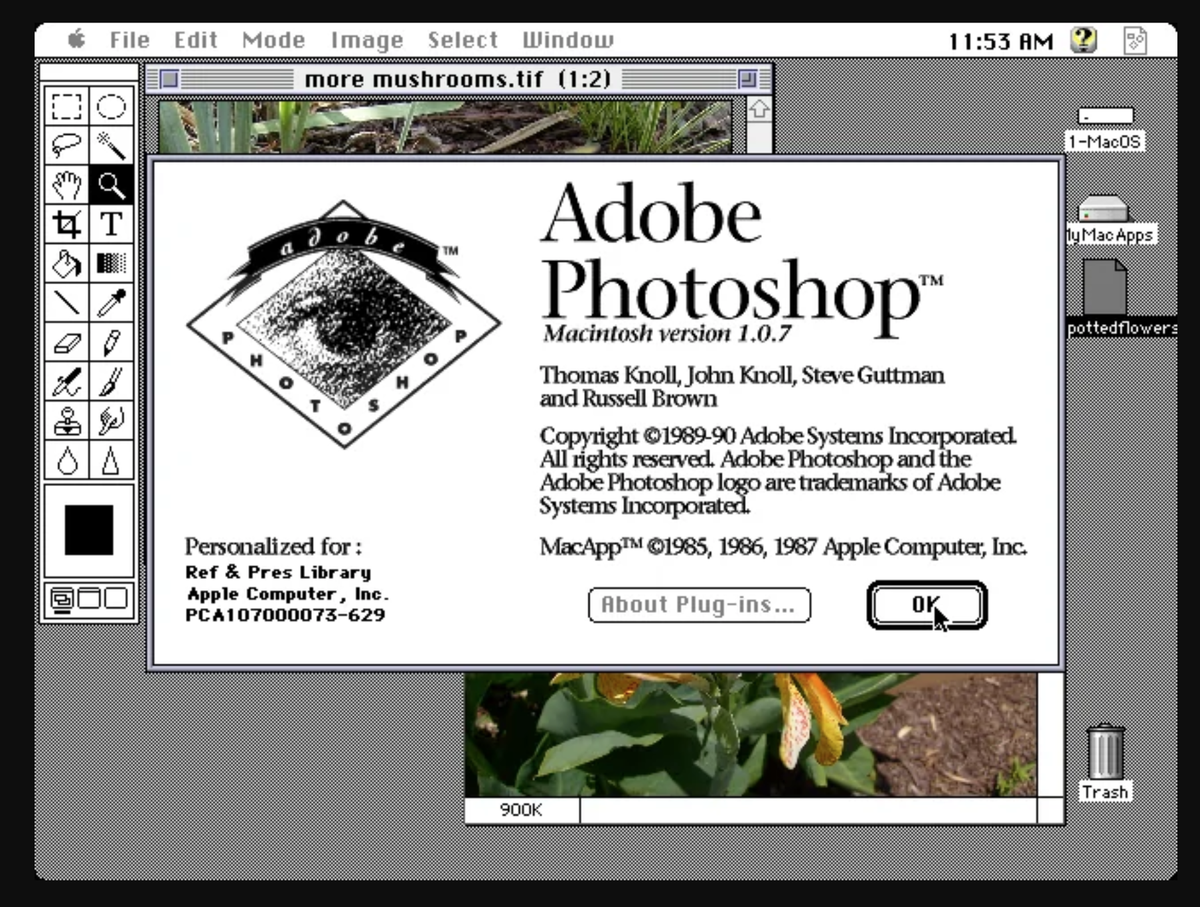Viewport: 1200px width, 907px height.
Task: Click serial number PCA107000073-629
Action: pyautogui.click(x=285, y=615)
